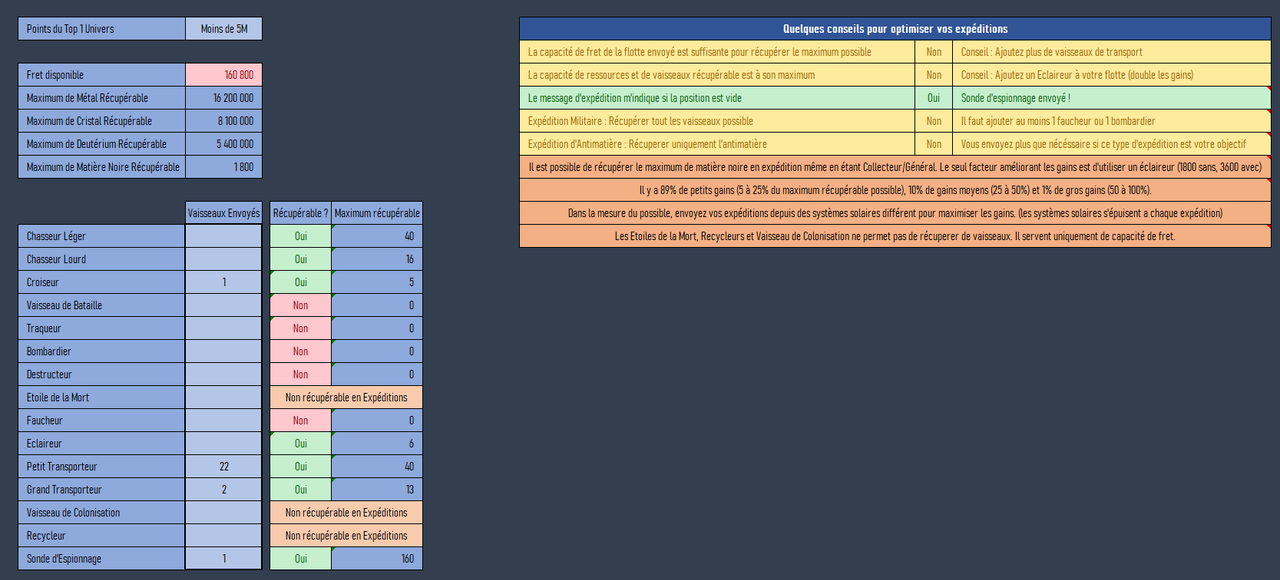Click the note about Etoiles de la Mort and Recycleurs
This screenshot has width=1280, height=580.
click(895, 236)
